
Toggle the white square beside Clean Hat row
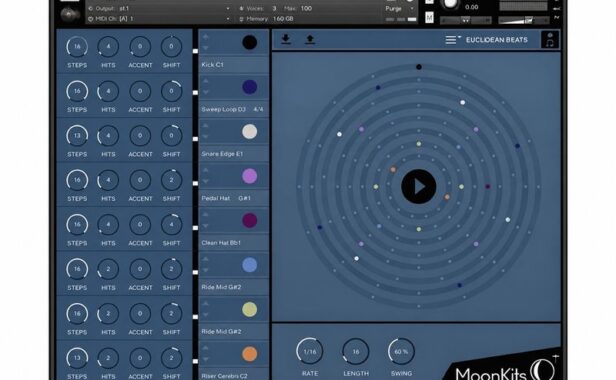pos(195,228)
